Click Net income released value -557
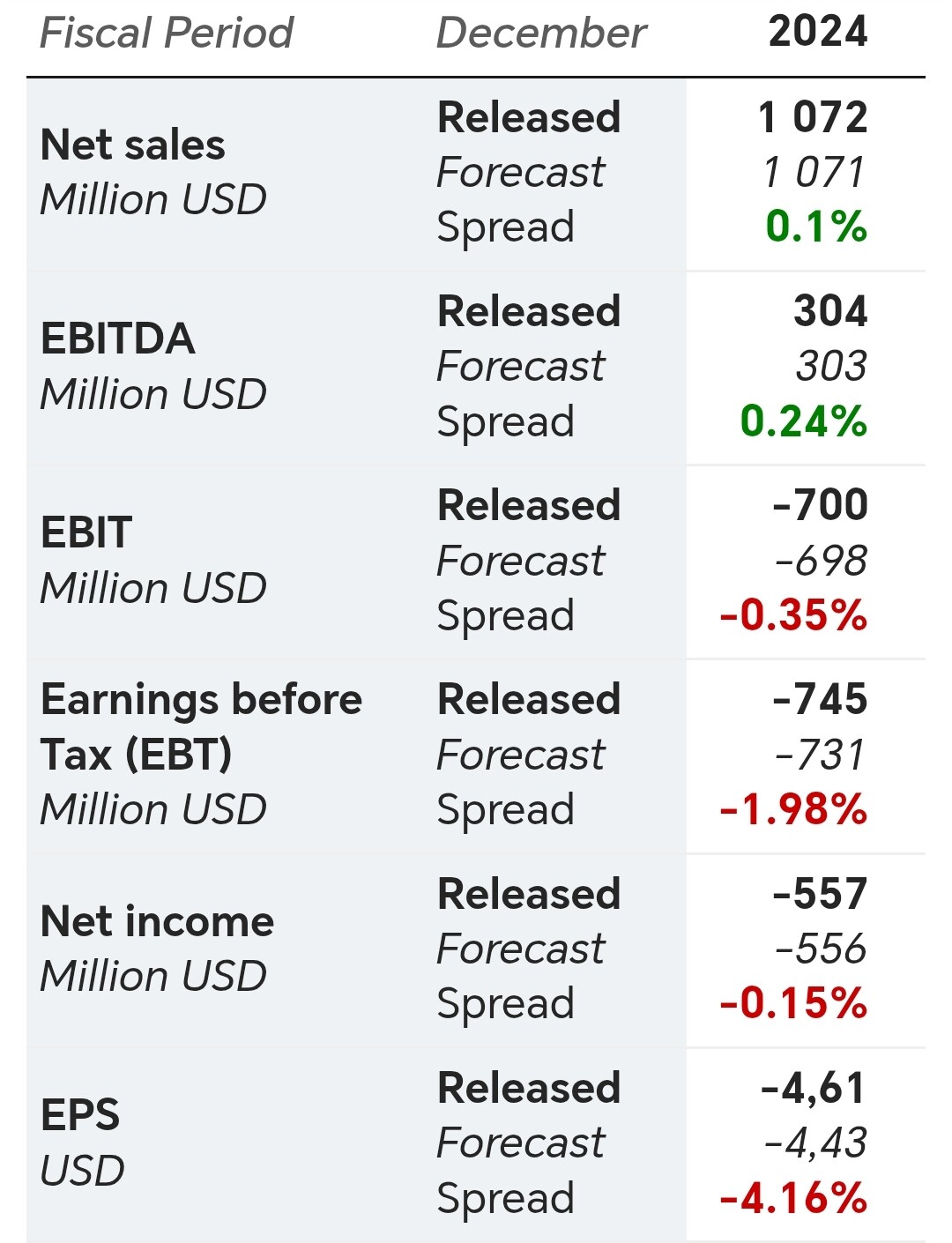Image resolution: width=952 pixels, height=1243 pixels. point(820,894)
